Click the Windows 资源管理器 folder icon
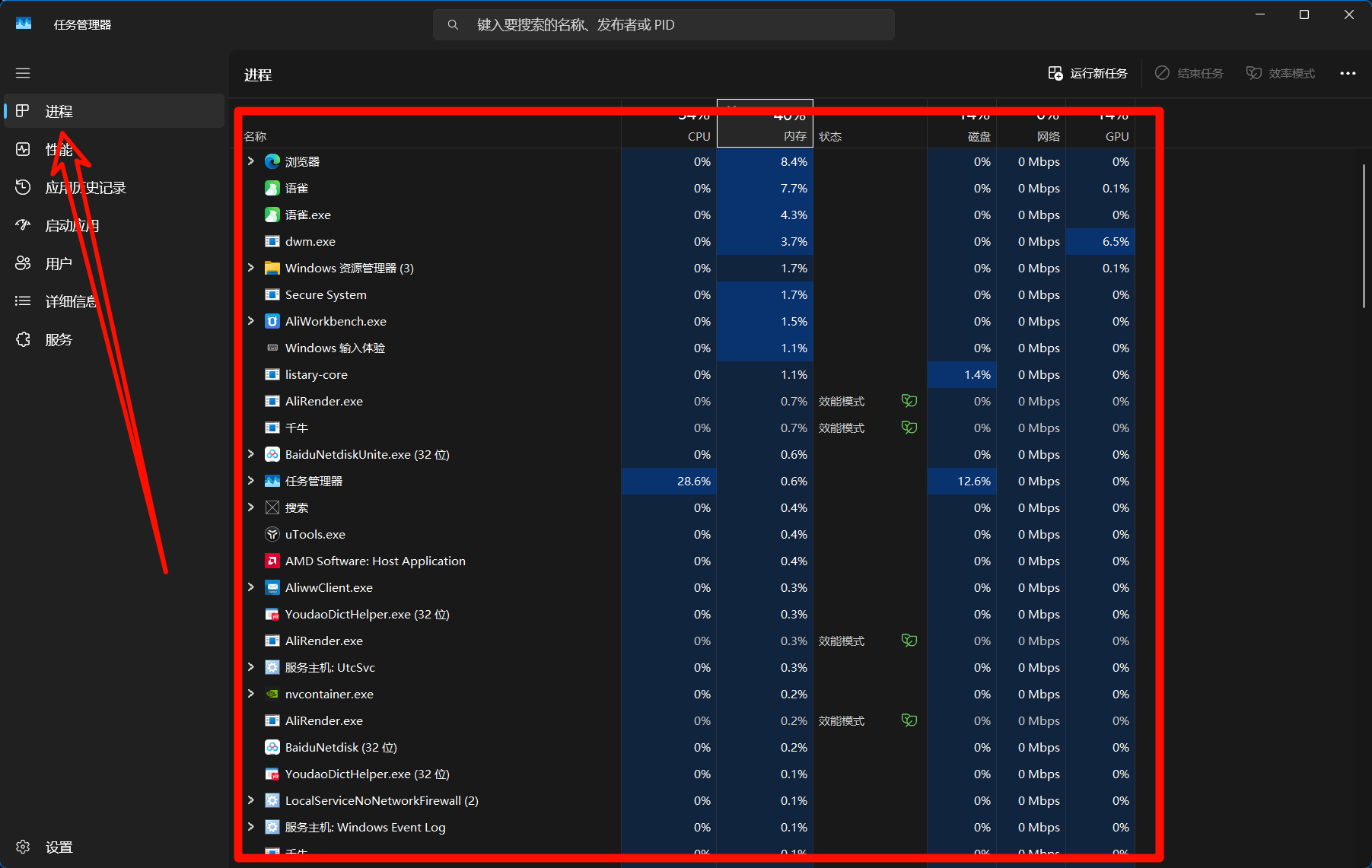The image size is (1372, 868). coord(272,268)
